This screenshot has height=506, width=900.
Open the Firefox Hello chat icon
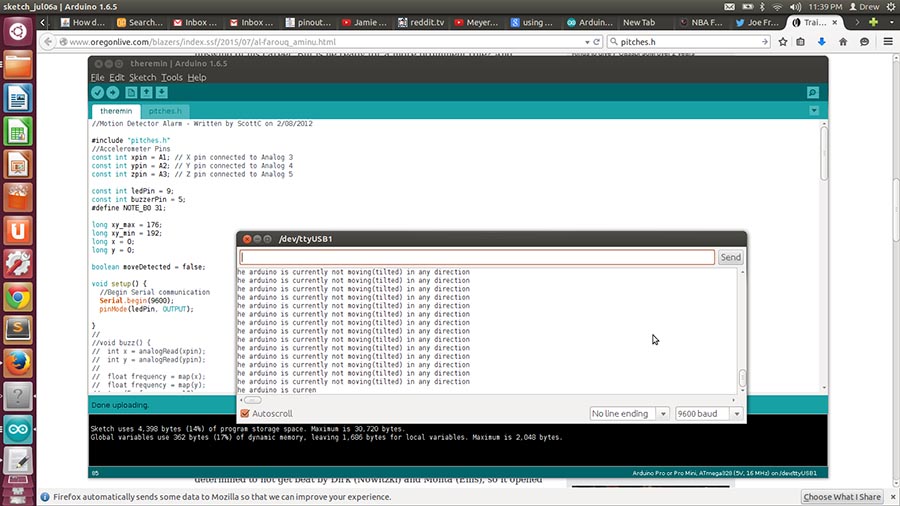864,42
